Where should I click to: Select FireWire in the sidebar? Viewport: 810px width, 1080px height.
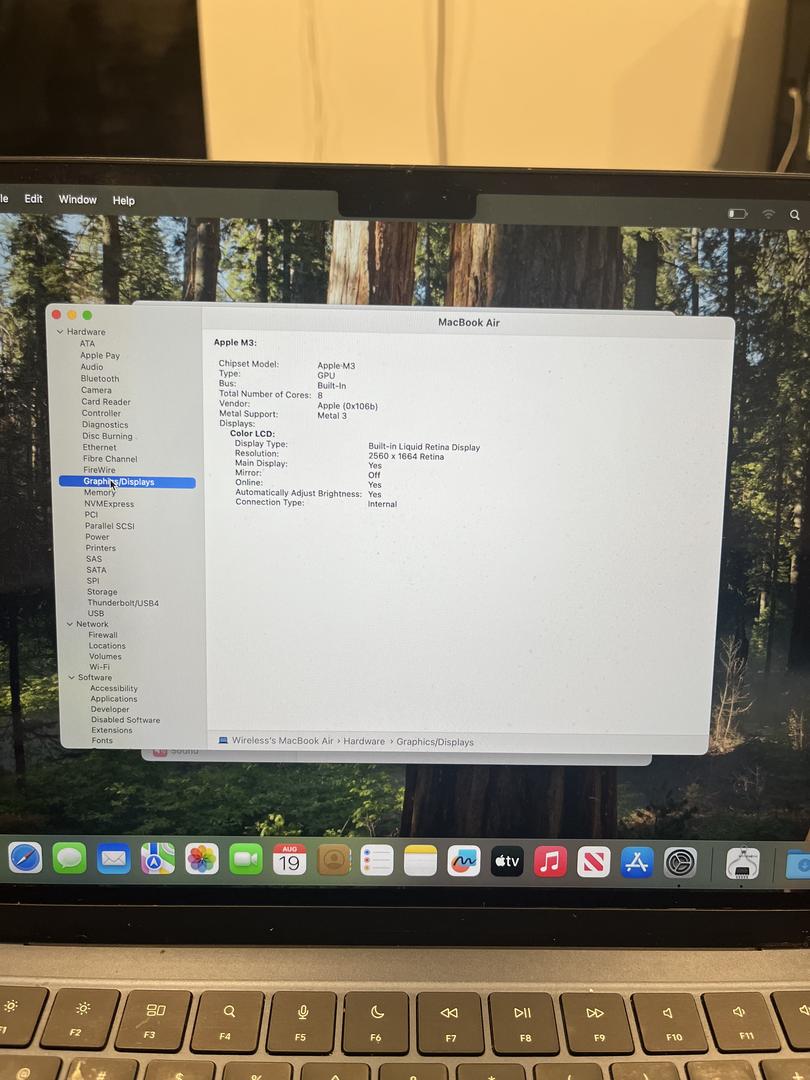click(x=99, y=470)
